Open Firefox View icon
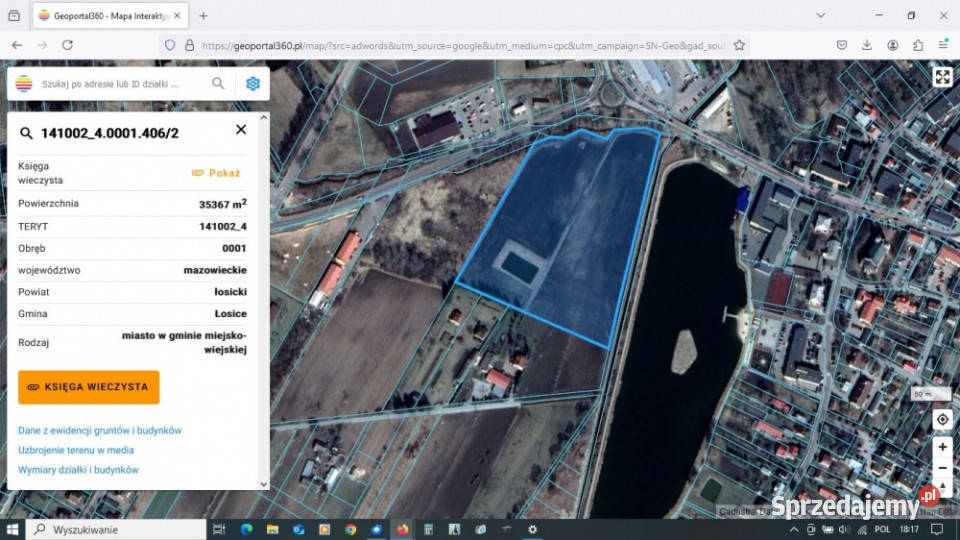 point(14,16)
